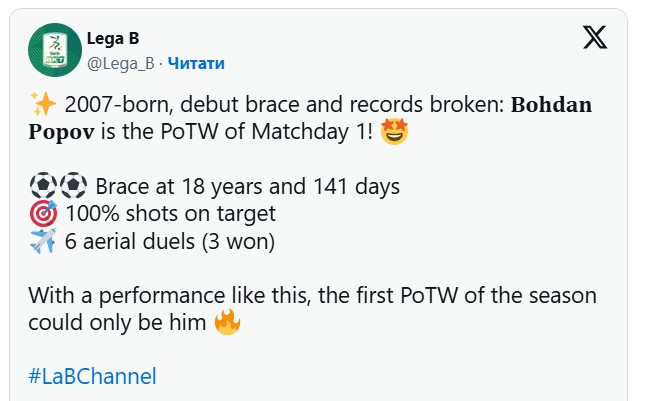Click the airplane emoji
This screenshot has width=651, height=401.
(44, 240)
